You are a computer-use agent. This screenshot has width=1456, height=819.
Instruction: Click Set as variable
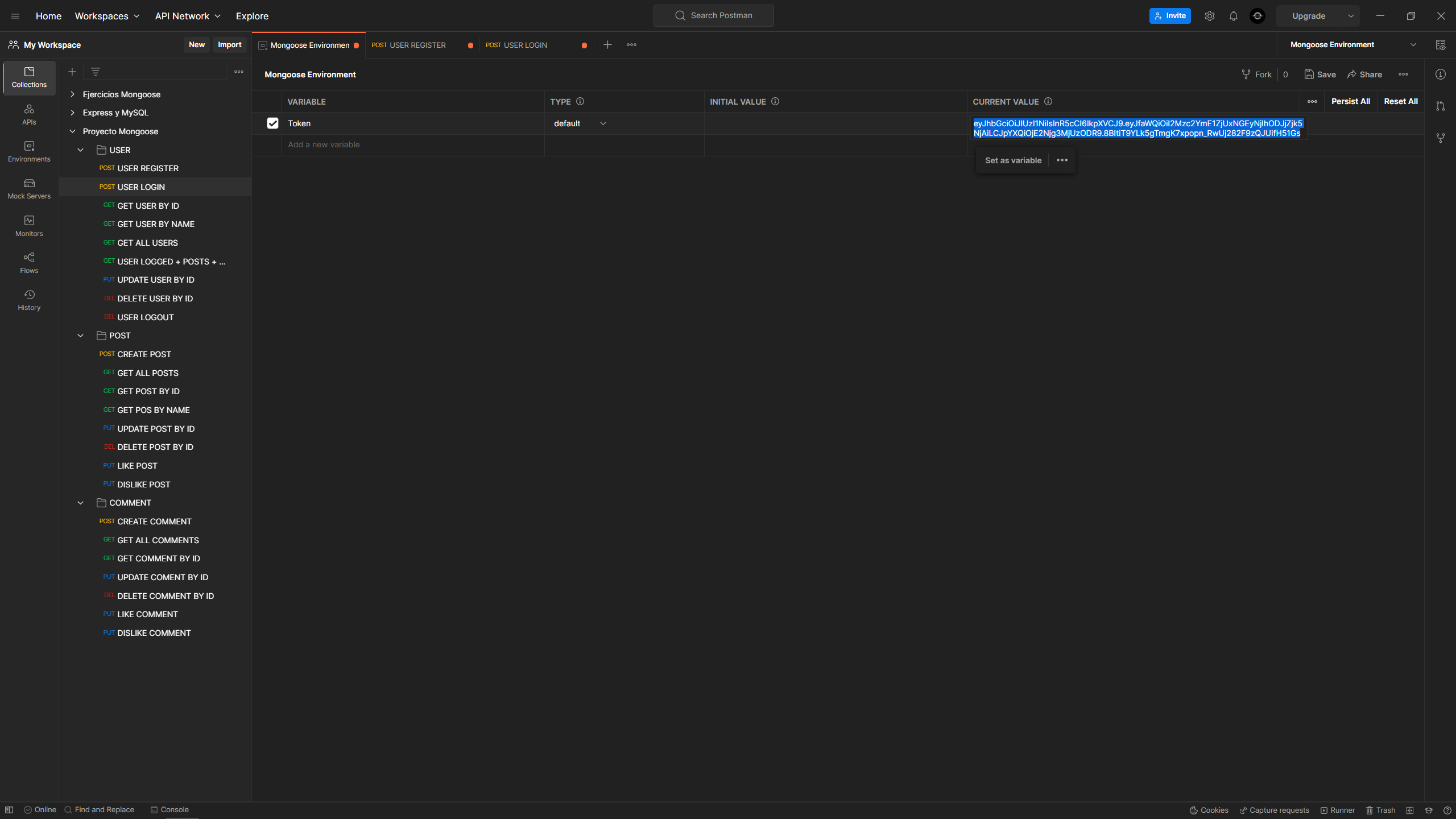(1013, 160)
